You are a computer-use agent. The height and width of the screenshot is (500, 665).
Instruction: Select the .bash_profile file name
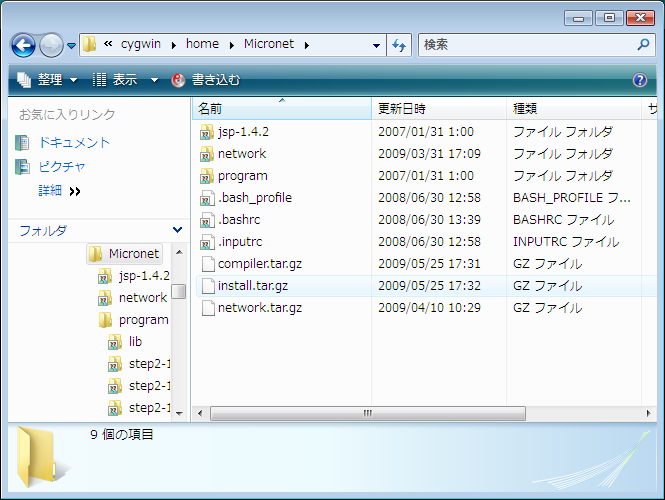pos(255,198)
